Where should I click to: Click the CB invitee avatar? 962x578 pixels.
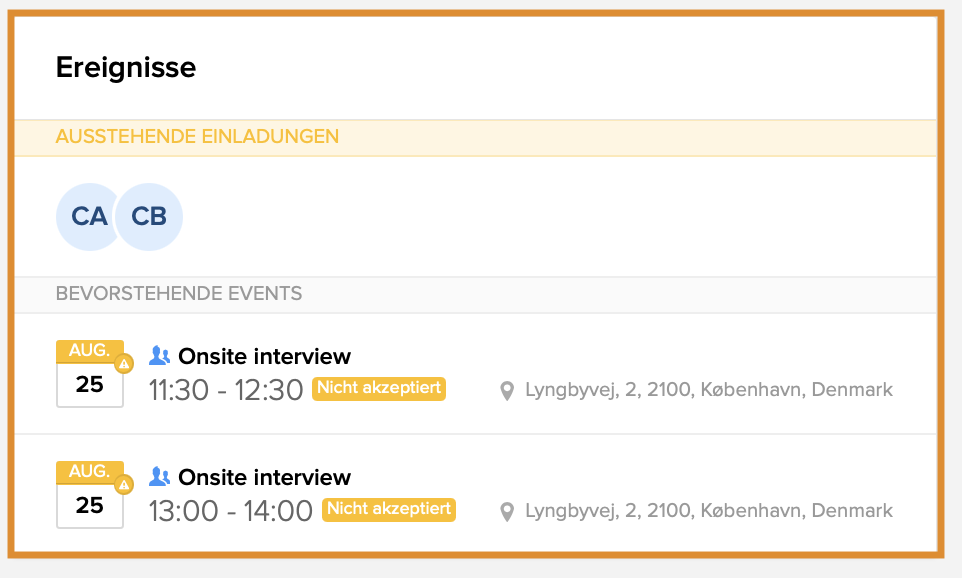point(150,216)
